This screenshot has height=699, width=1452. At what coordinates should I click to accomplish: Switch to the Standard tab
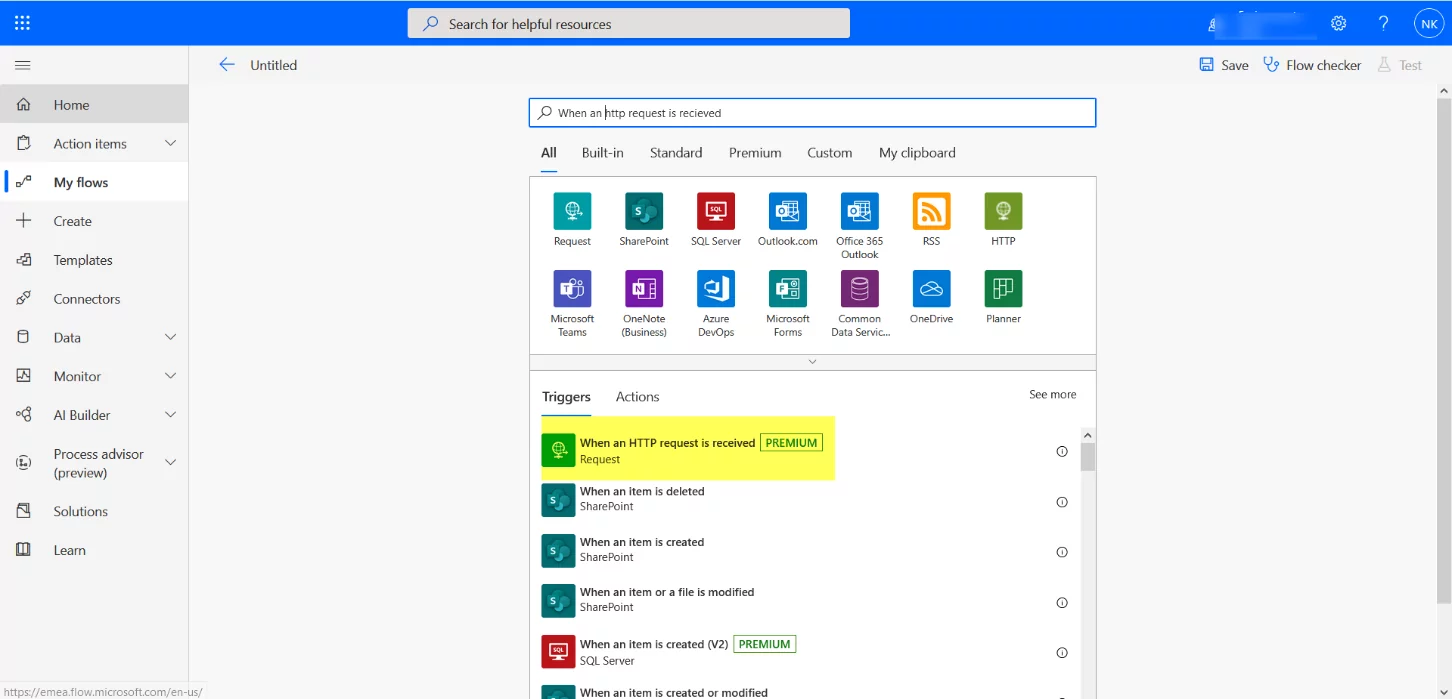pos(676,153)
